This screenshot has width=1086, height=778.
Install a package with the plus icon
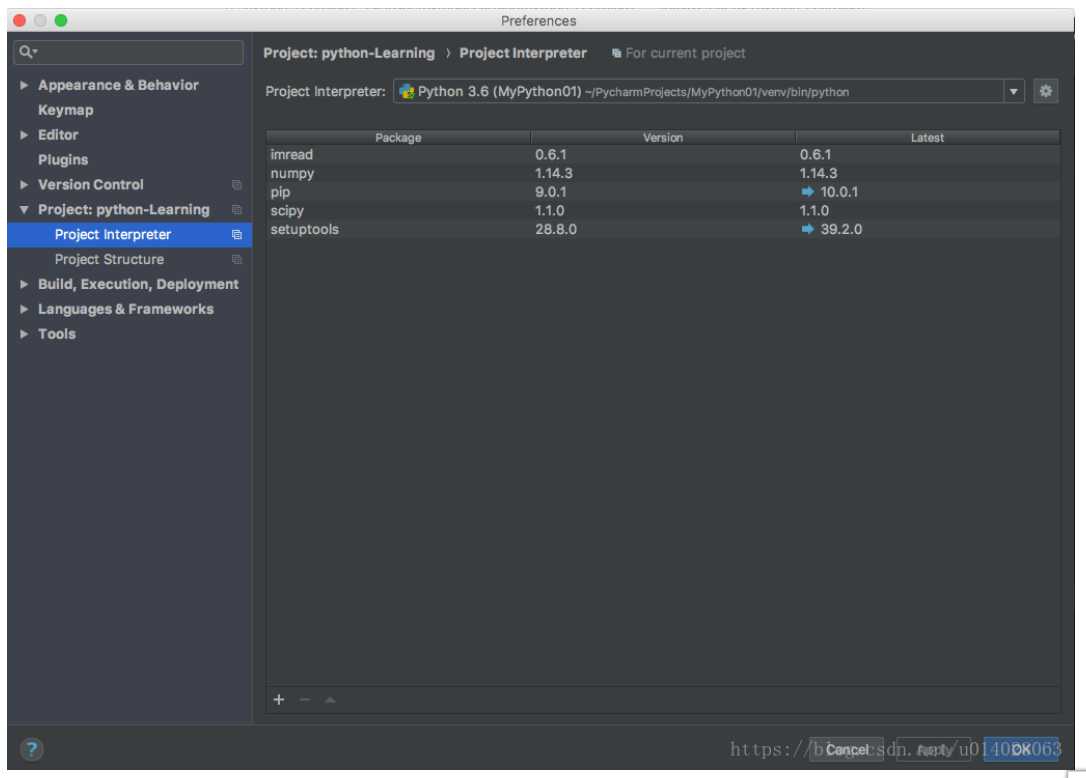[x=278, y=700]
